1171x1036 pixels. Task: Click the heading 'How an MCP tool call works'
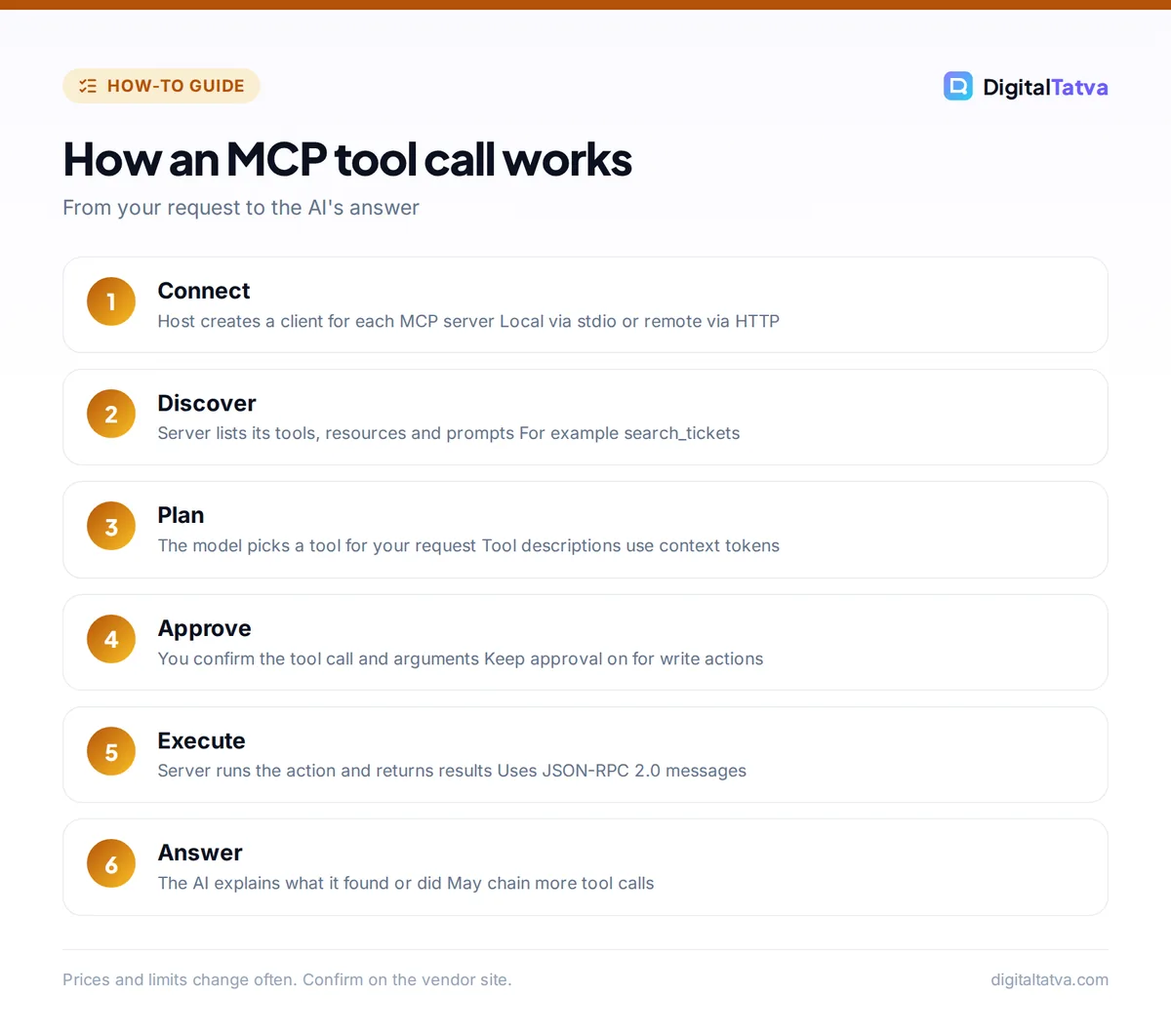[x=347, y=159]
